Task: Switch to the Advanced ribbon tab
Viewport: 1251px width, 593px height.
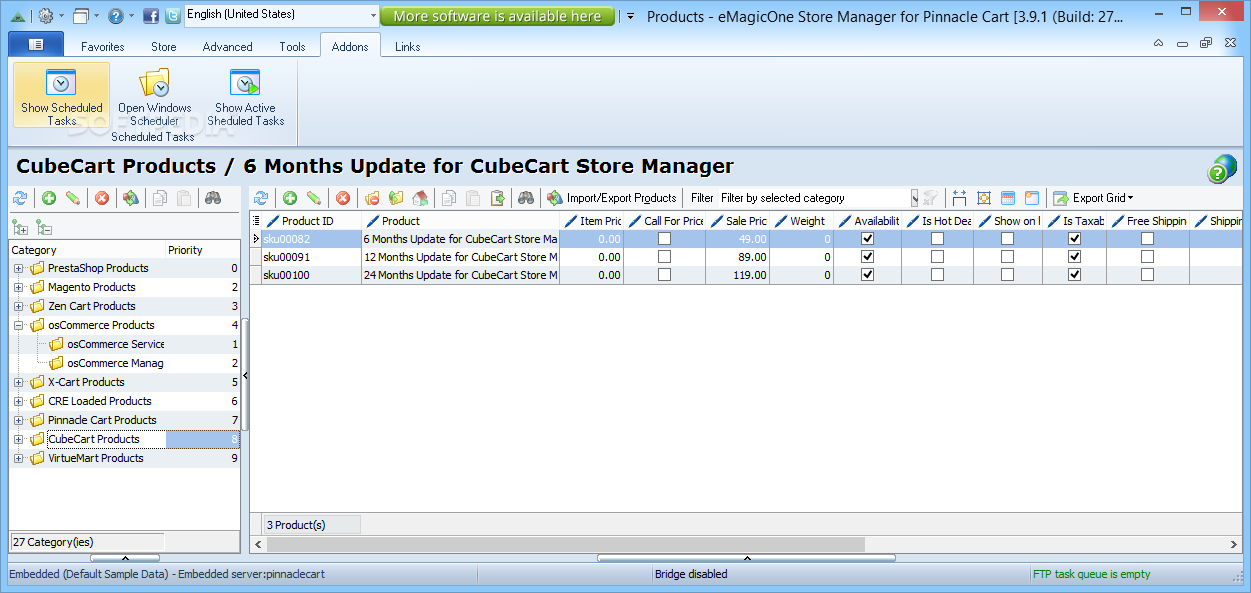Action: pyautogui.click(x=228, y=47)
